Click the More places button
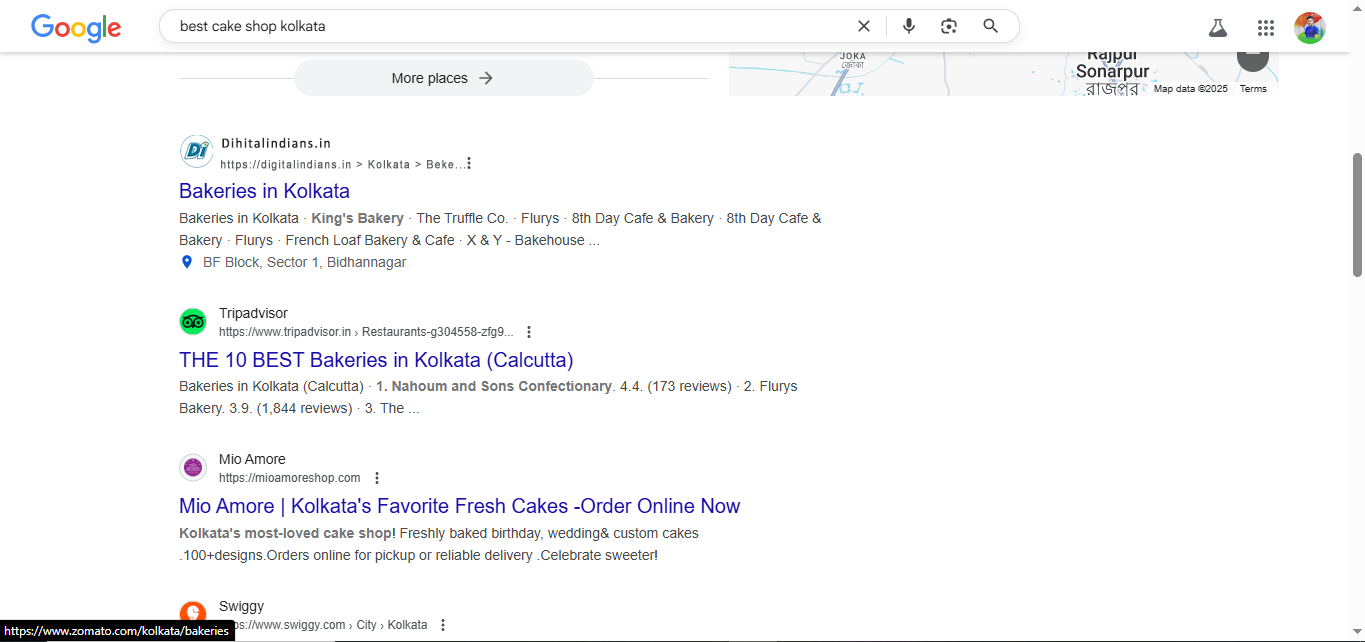 coord(443,78)
